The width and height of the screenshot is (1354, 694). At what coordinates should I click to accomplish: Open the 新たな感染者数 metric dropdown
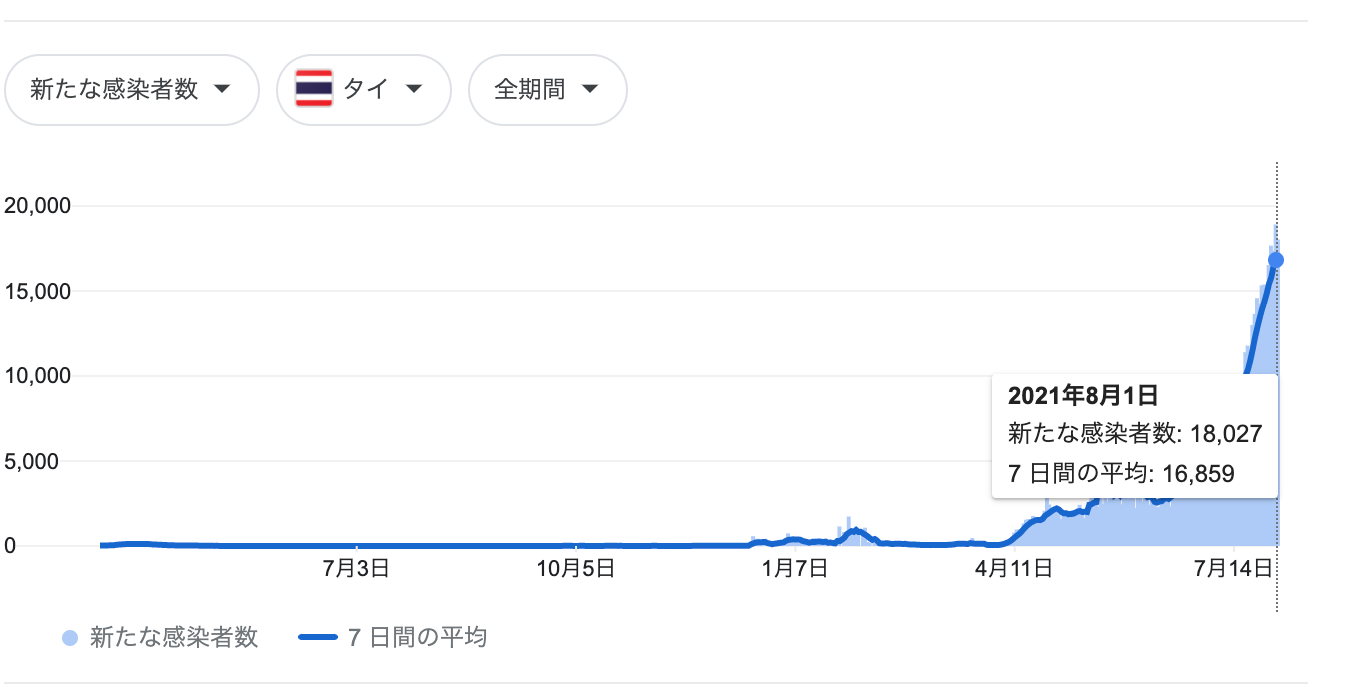pyautogui.click(x=131, y=90)
